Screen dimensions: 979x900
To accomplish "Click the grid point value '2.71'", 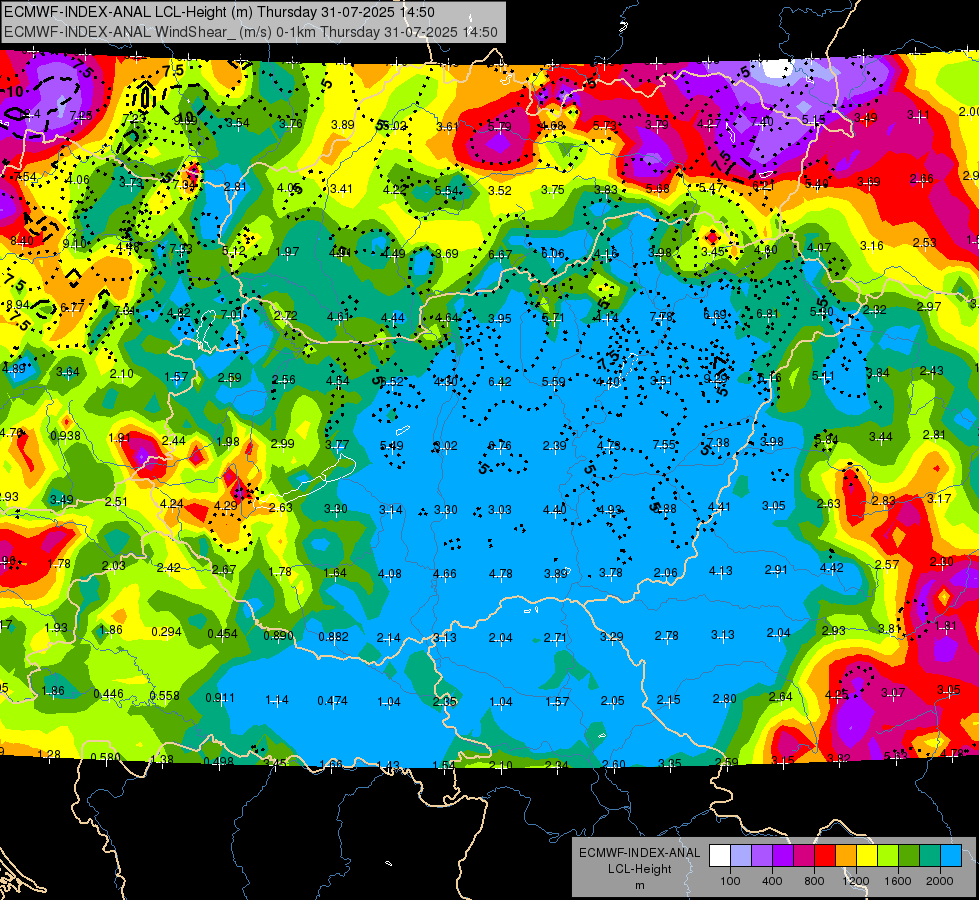I will click(x=555, y=638).
